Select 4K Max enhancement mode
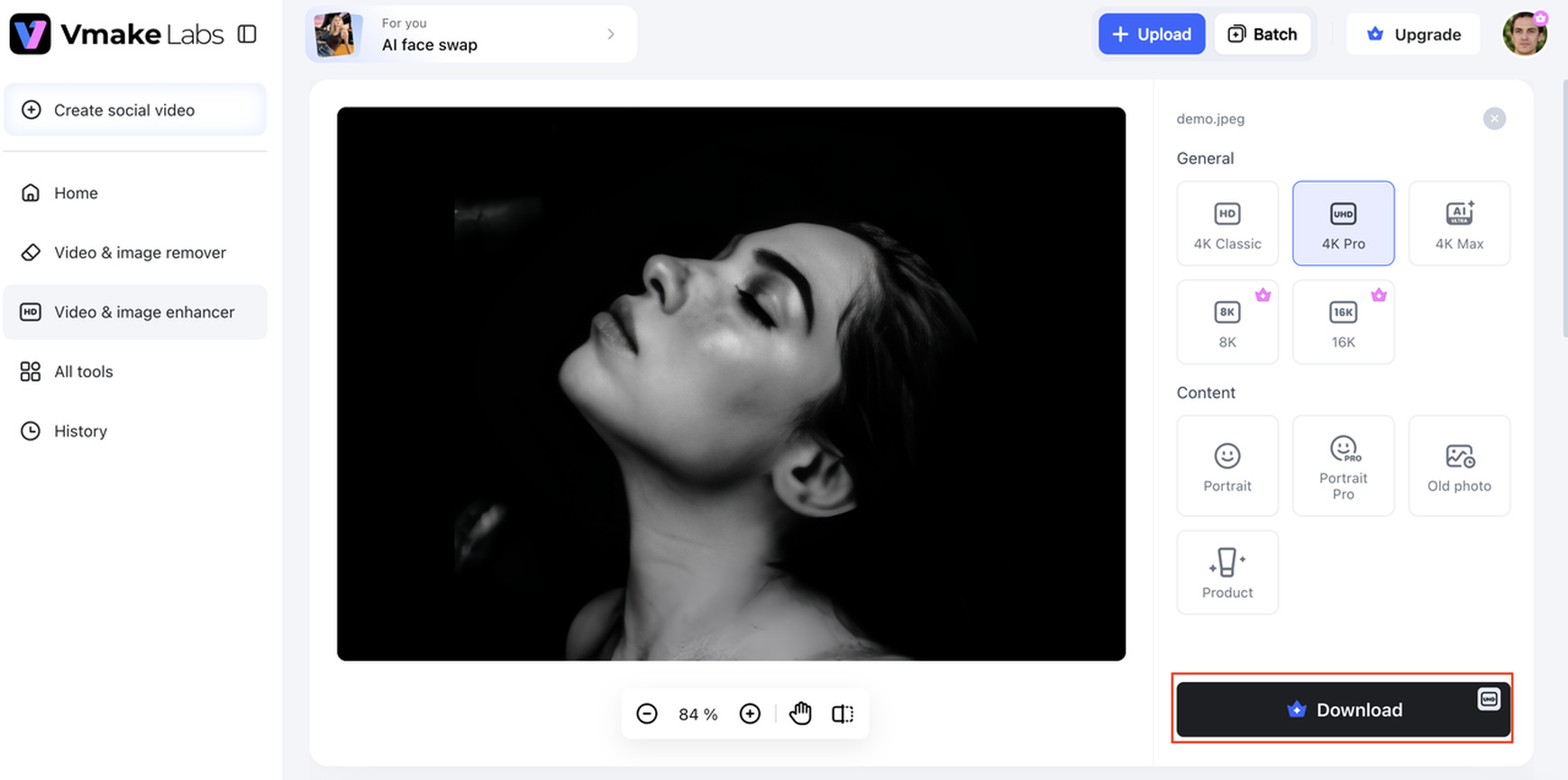This screenshot has width=1568, height=780. pos(1459,223)
